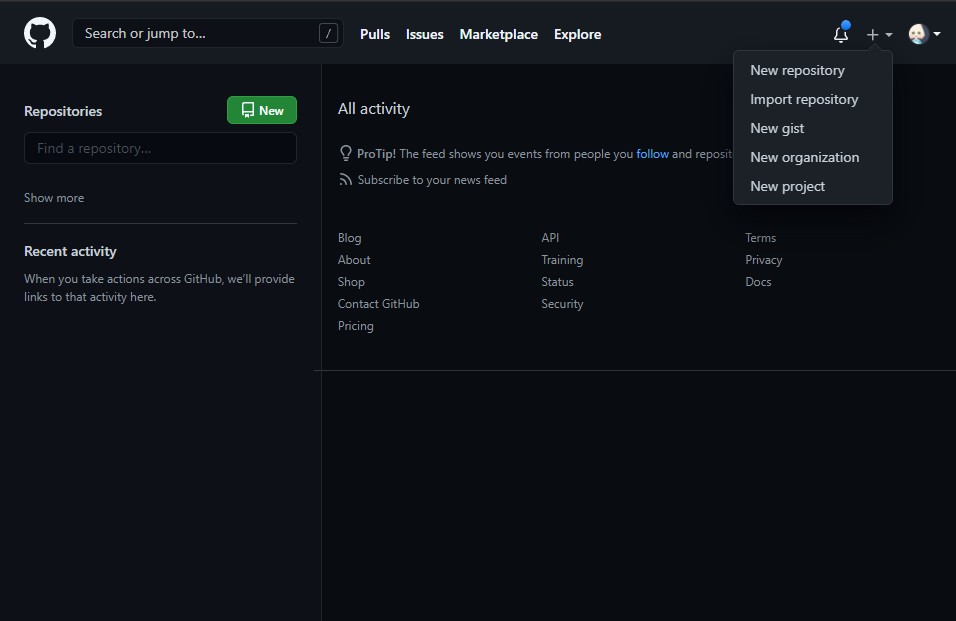Click the Repositories heading text
The height and width of the screenshot is (621, 956).
[x=63, y=111]
